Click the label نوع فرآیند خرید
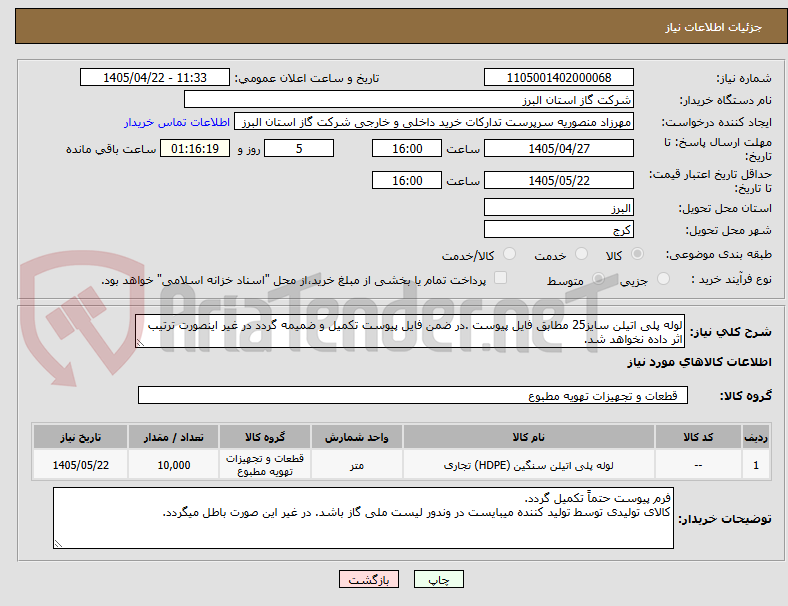The height and width of the screenshot is (606, 788). pyautogui.click(x=732, y=279)
